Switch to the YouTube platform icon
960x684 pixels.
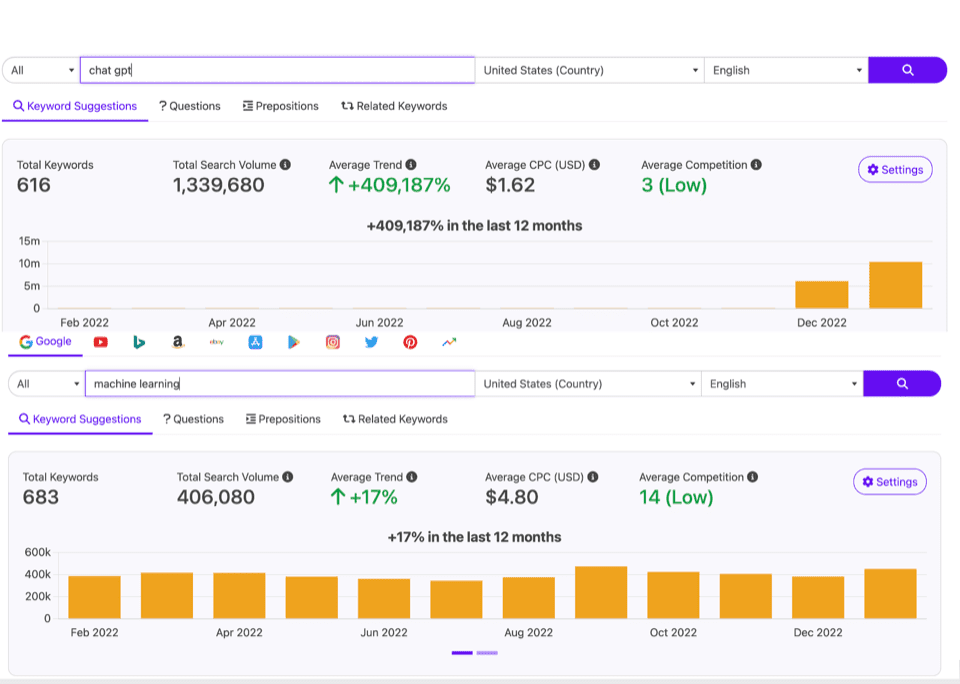(x=101, y=342)
